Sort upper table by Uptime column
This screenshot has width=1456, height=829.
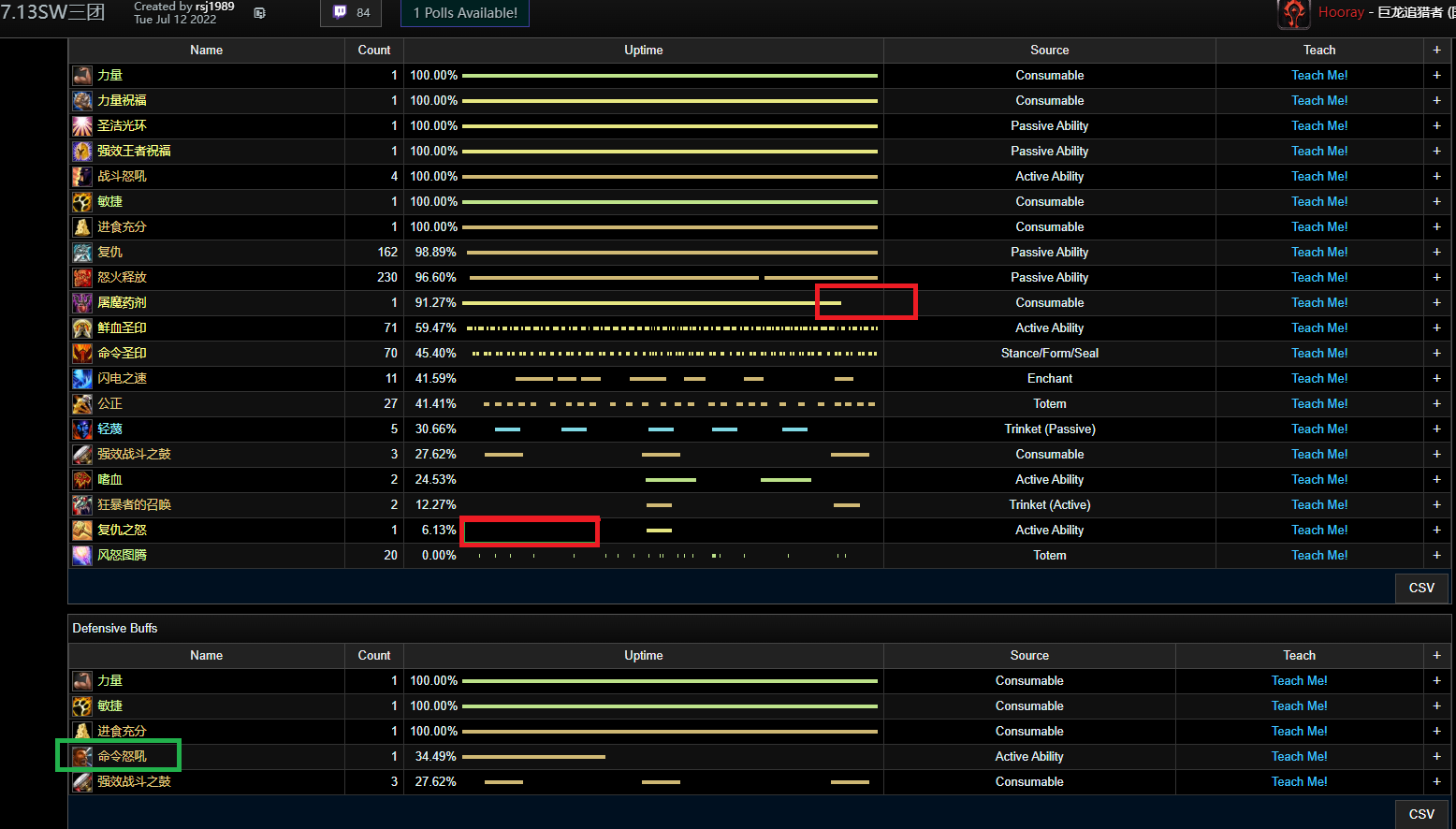coord(644,50)
